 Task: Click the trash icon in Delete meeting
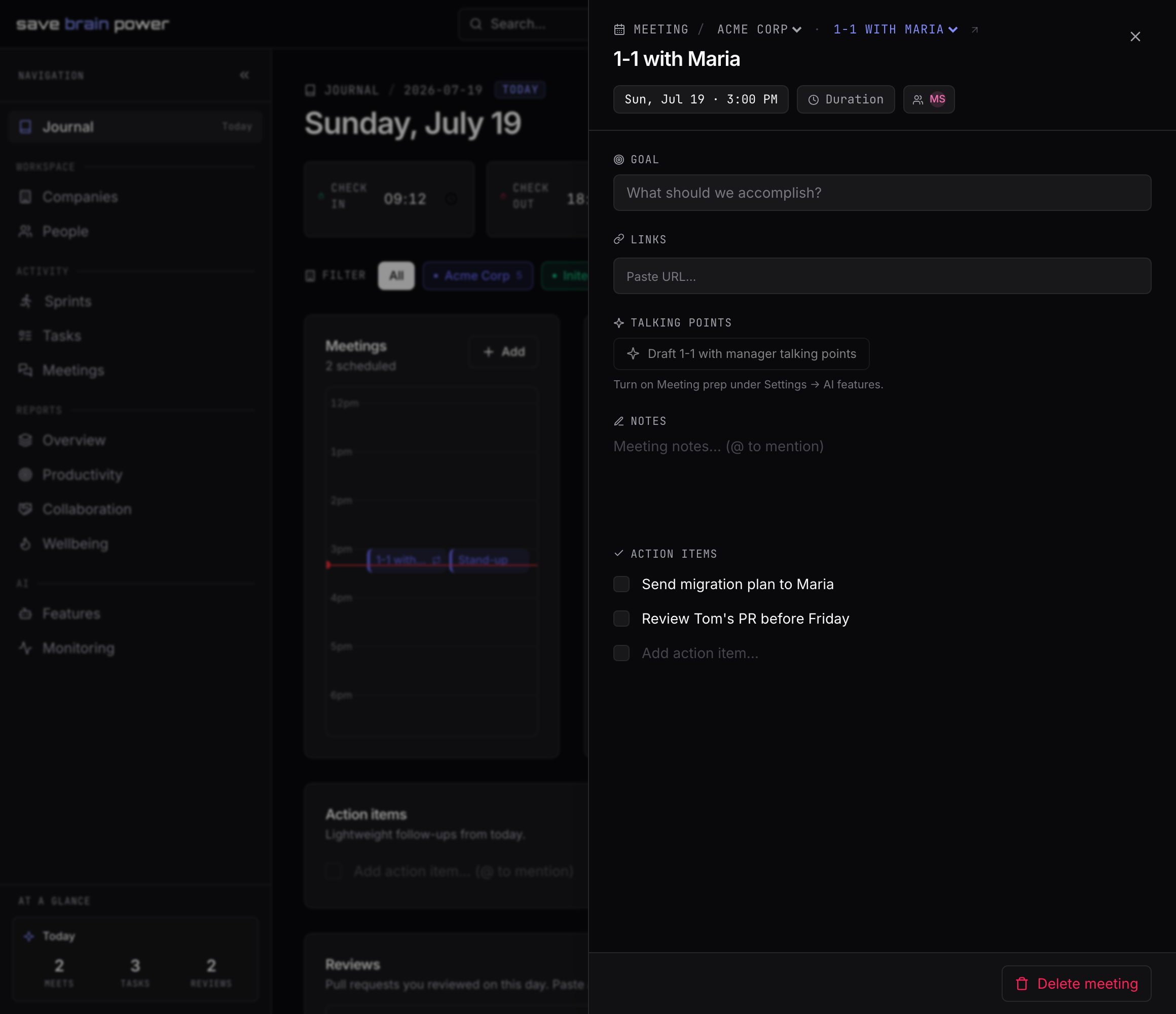(1021, 984)
